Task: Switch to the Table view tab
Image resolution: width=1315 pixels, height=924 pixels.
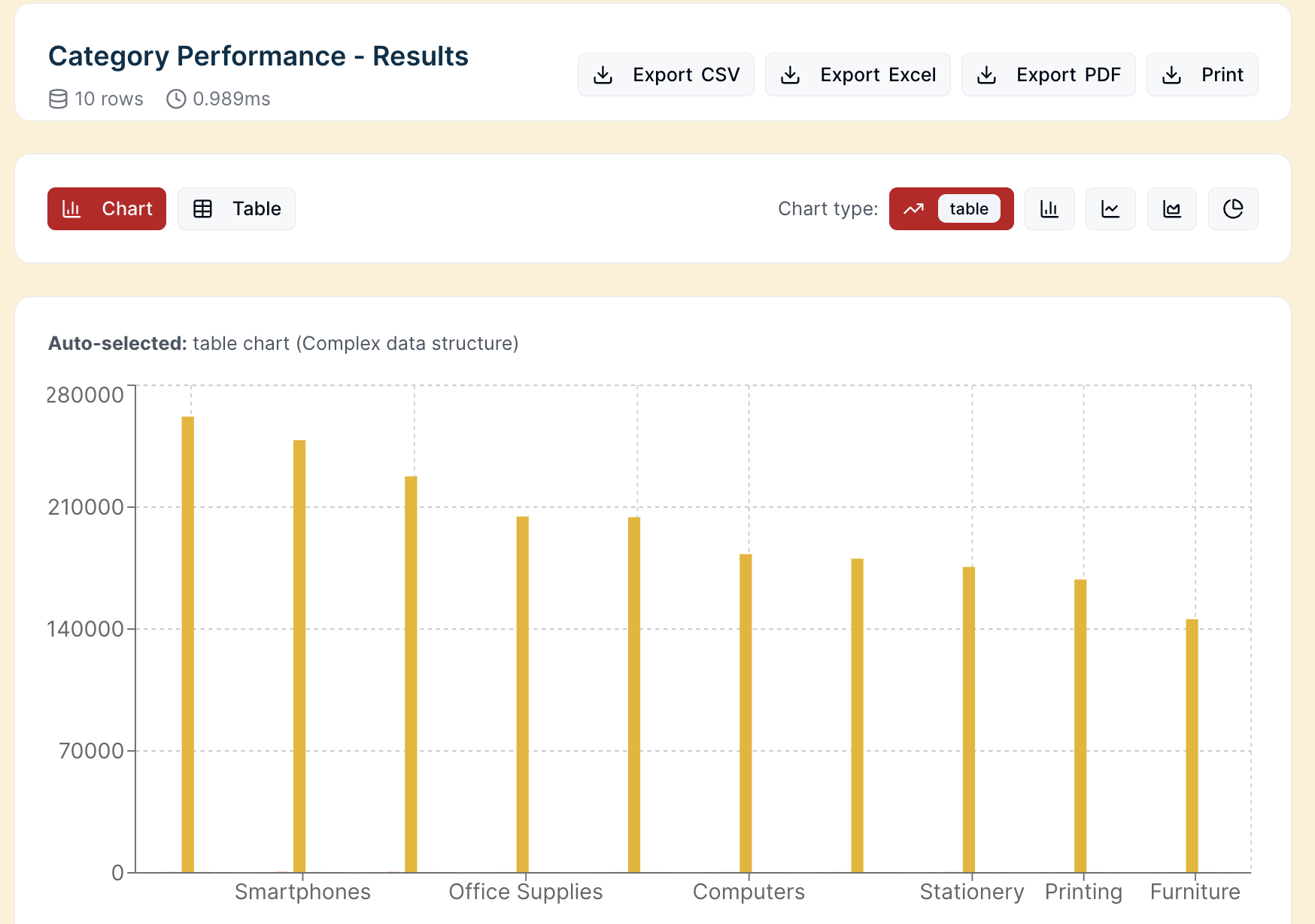Action: (236, 208)
